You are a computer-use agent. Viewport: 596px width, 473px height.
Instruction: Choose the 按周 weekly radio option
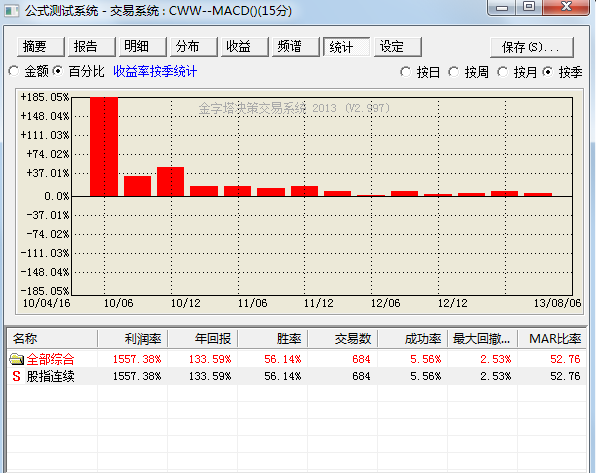coord(453,72)
